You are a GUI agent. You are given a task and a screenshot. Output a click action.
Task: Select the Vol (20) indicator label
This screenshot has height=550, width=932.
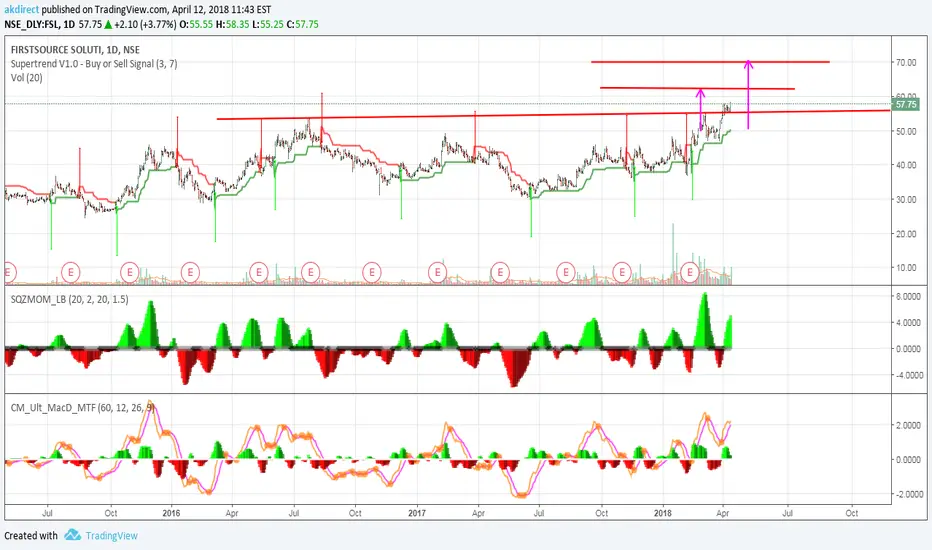(x=27, y=77)
